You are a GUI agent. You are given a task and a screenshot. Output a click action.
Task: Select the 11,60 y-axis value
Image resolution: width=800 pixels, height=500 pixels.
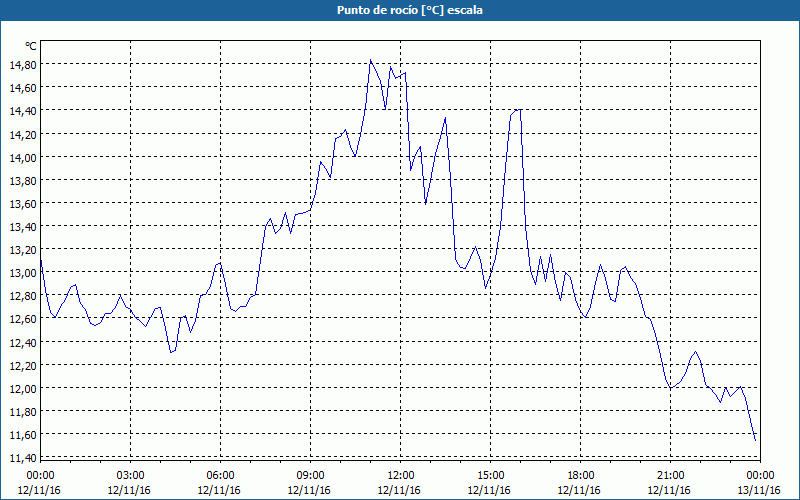point(22,435)
